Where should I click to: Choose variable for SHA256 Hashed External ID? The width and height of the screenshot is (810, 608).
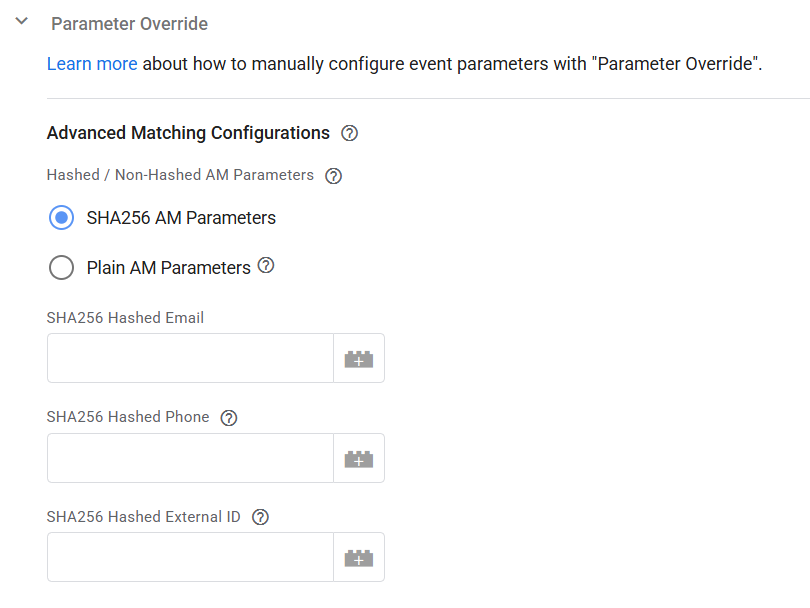359,557
